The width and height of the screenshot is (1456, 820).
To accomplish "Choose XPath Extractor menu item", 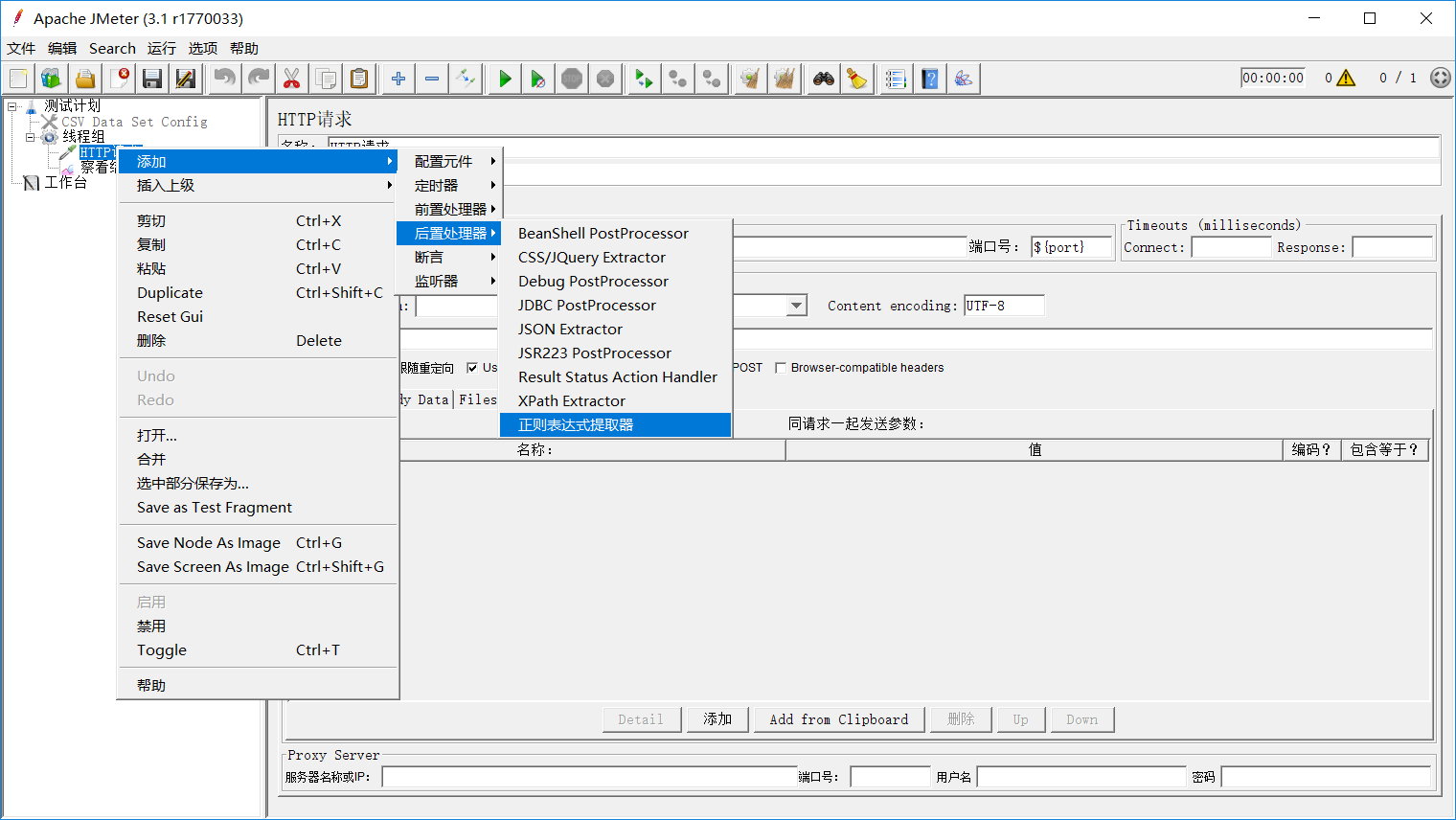I will point(616,401).
